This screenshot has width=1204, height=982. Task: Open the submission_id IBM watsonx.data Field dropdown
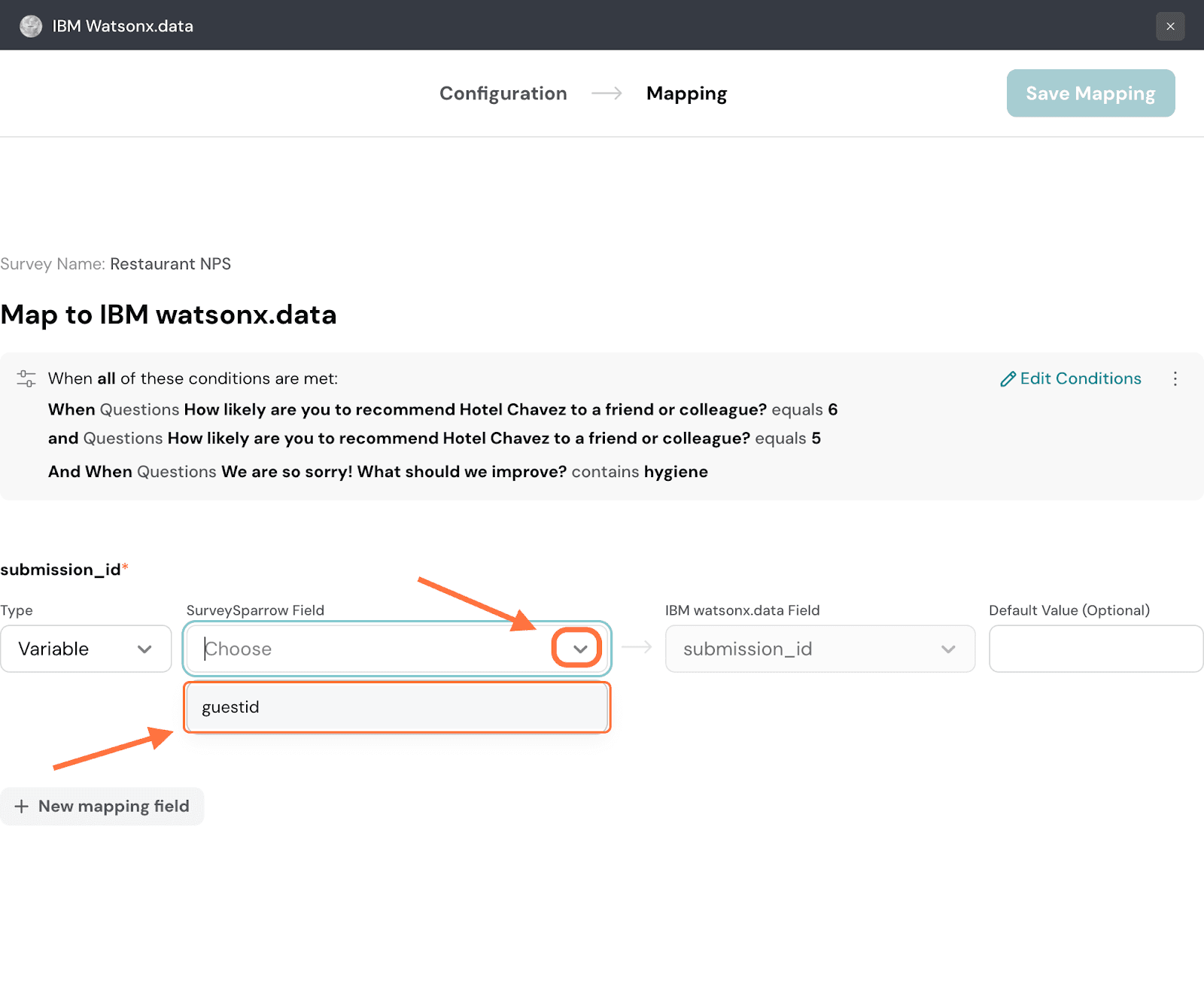pyautogui.click(x=819, y=649)
